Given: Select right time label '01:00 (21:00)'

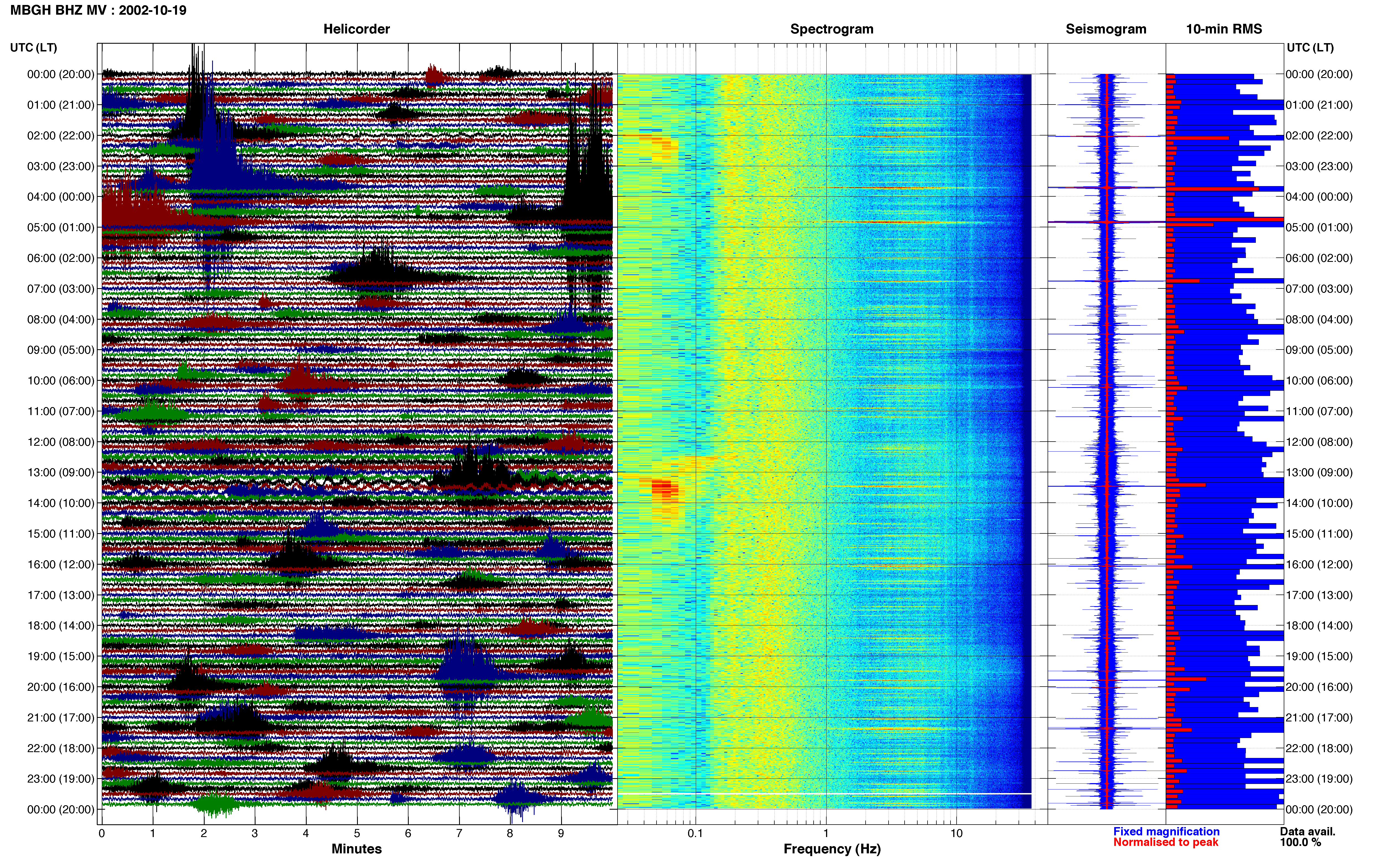Looking at the screenshot, I should point(1319,105).
